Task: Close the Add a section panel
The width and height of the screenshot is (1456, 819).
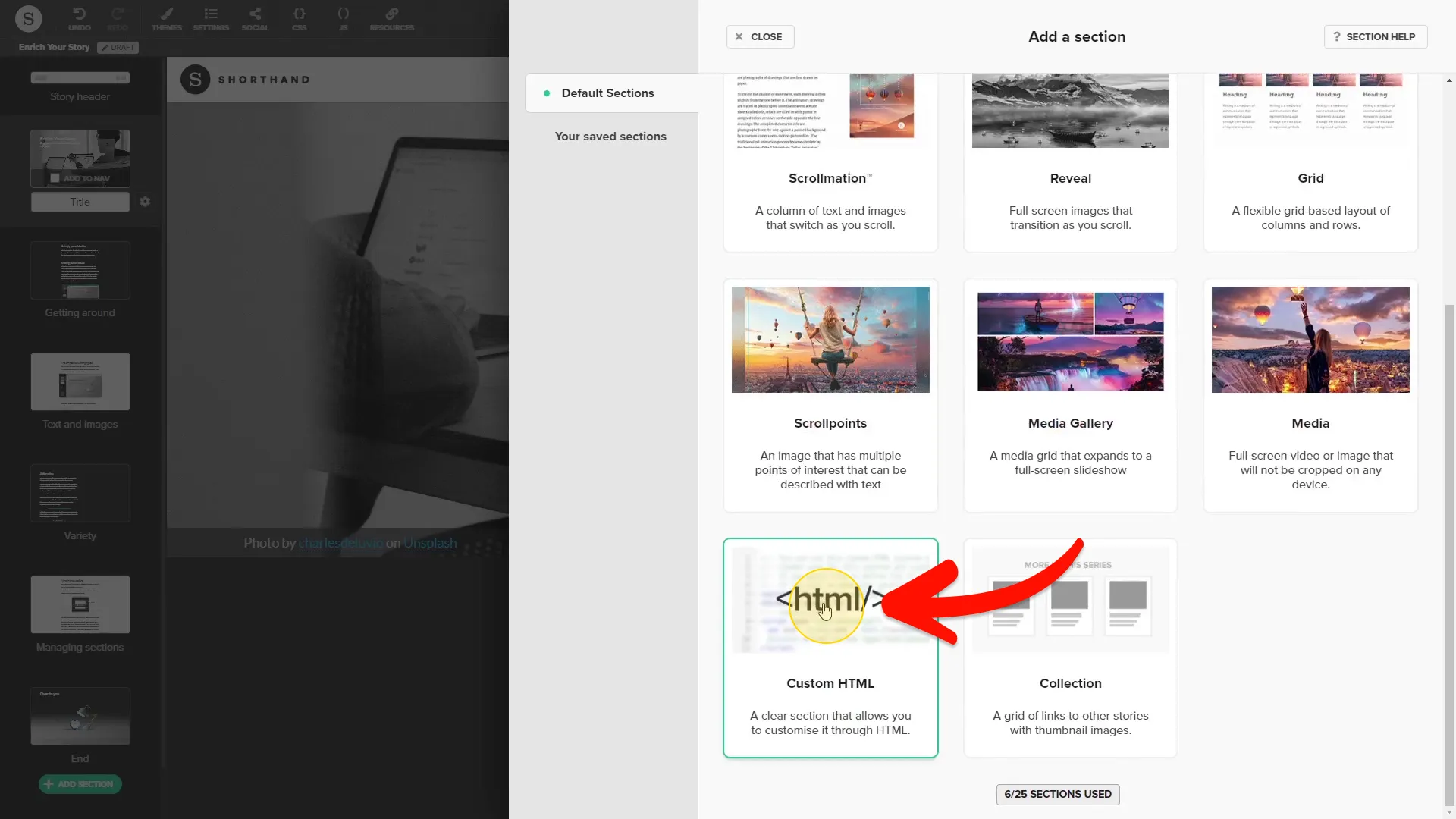Action: (x=760, y=36)
